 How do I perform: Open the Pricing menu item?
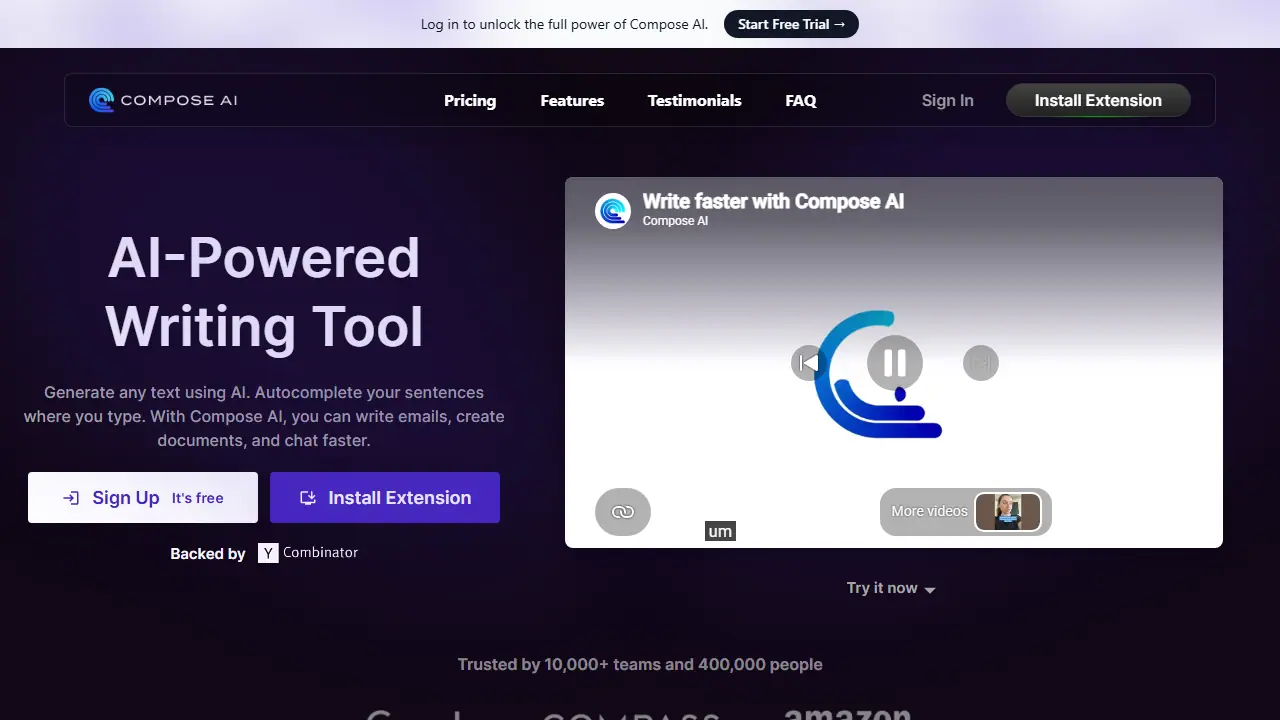point(470,100)
